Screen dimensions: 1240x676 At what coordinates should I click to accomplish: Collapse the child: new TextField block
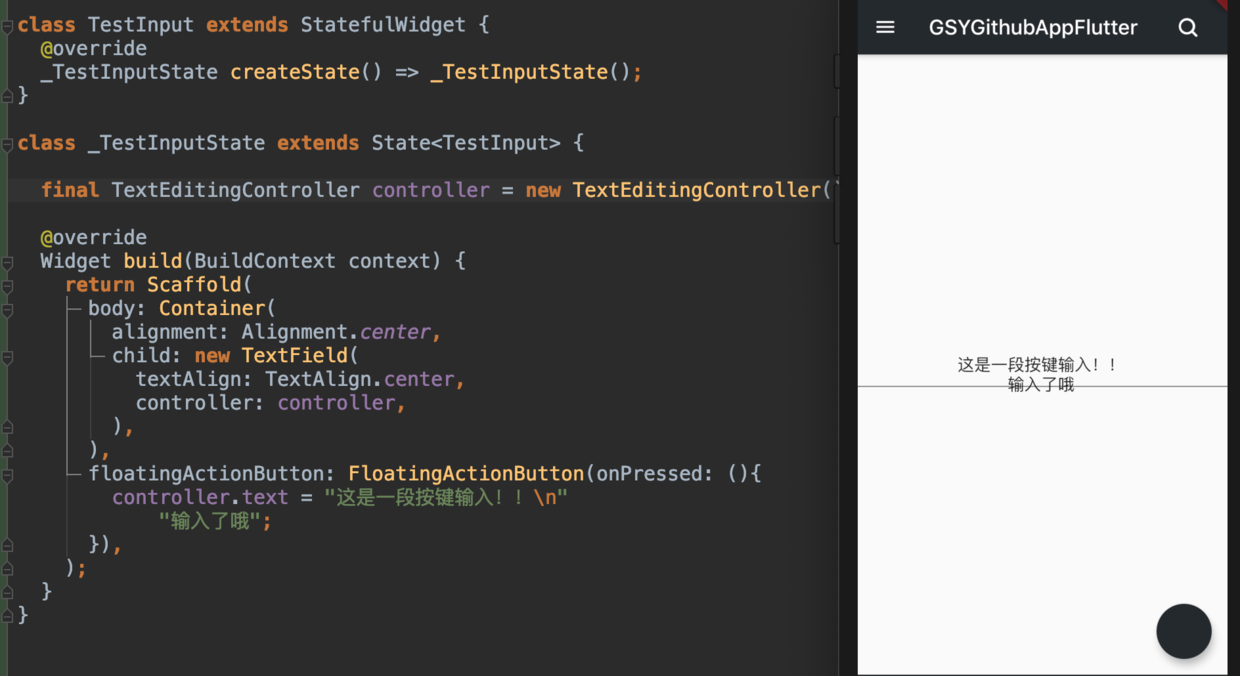[7, 356]
